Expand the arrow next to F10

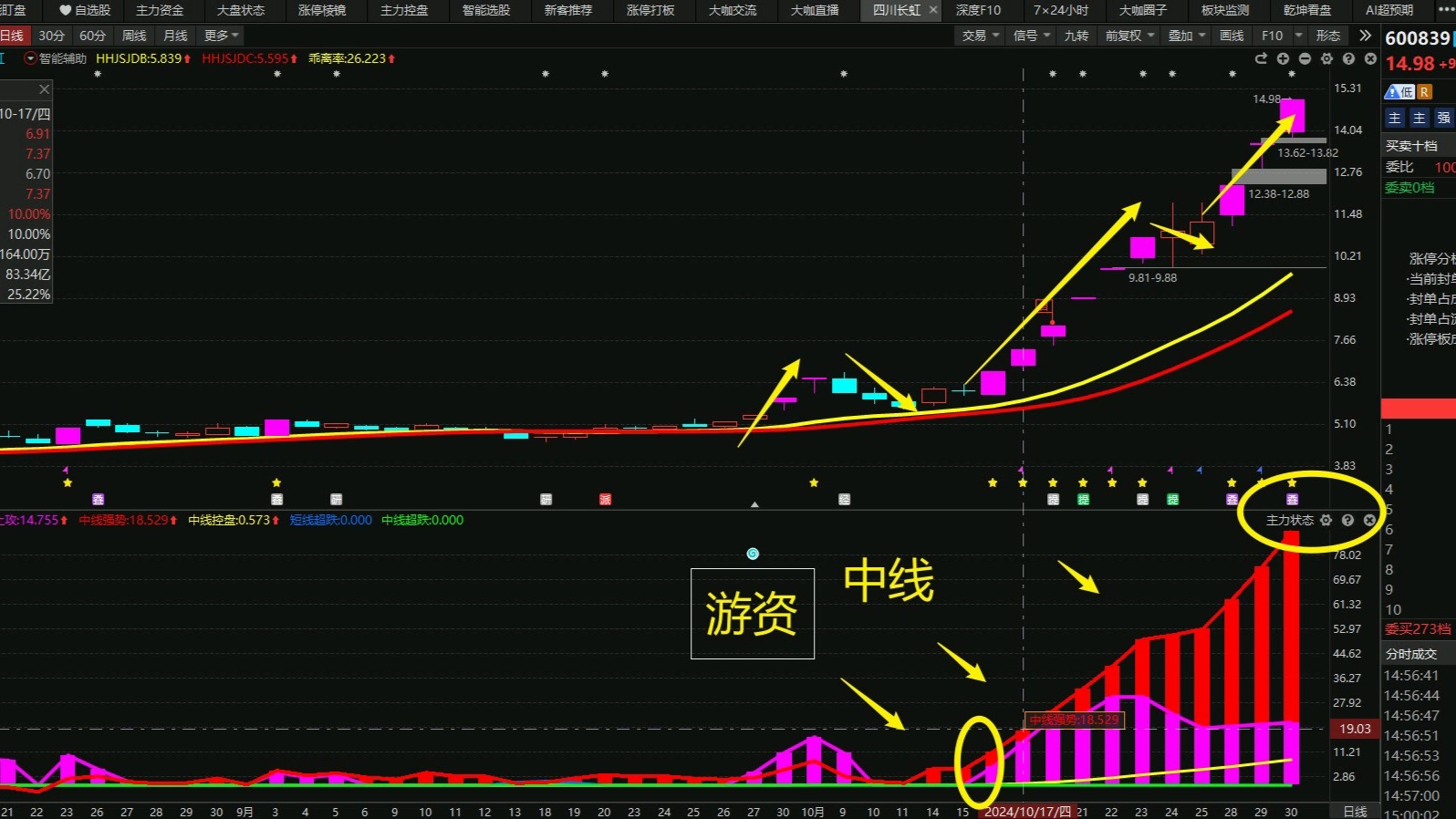[1298, 36]
